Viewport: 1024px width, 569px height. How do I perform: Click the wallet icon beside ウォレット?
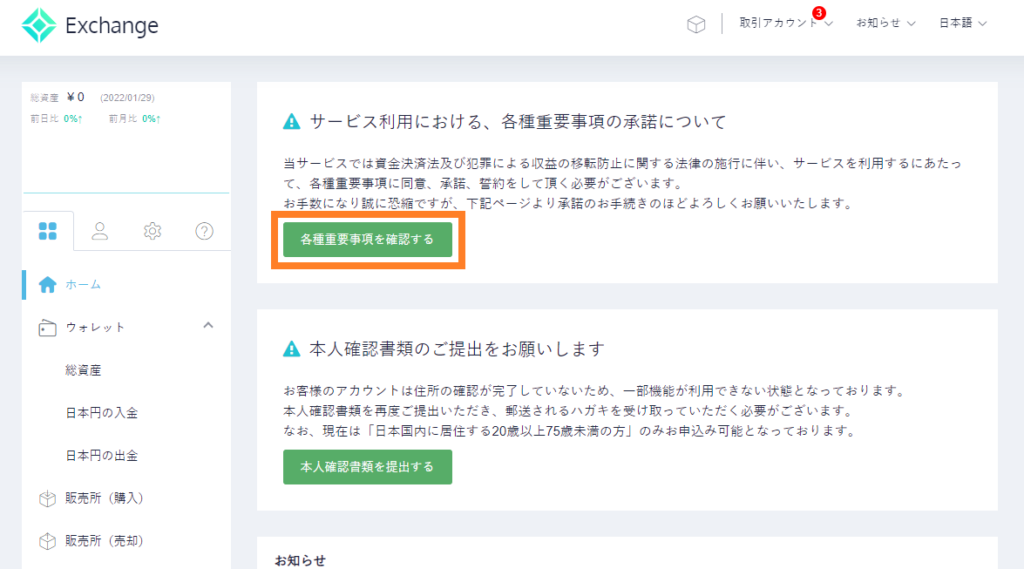pos(47,327)
